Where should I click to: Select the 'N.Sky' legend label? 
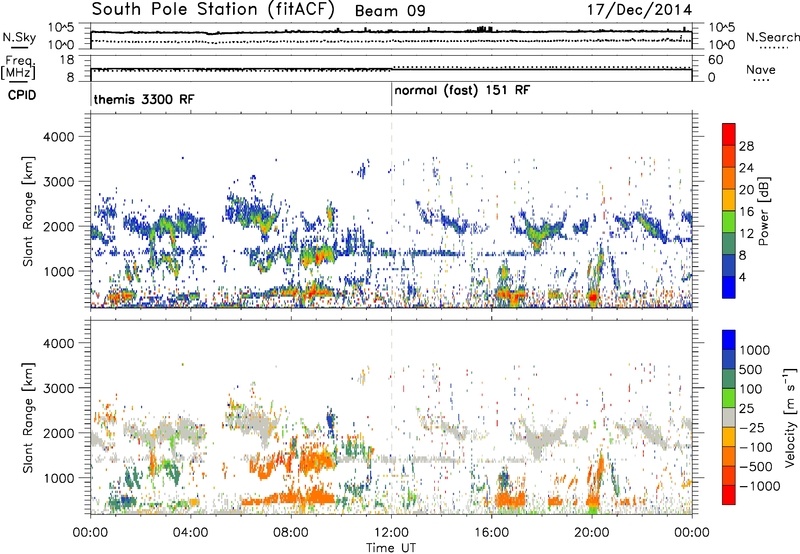pyautogui.click(x=19, y=37)
